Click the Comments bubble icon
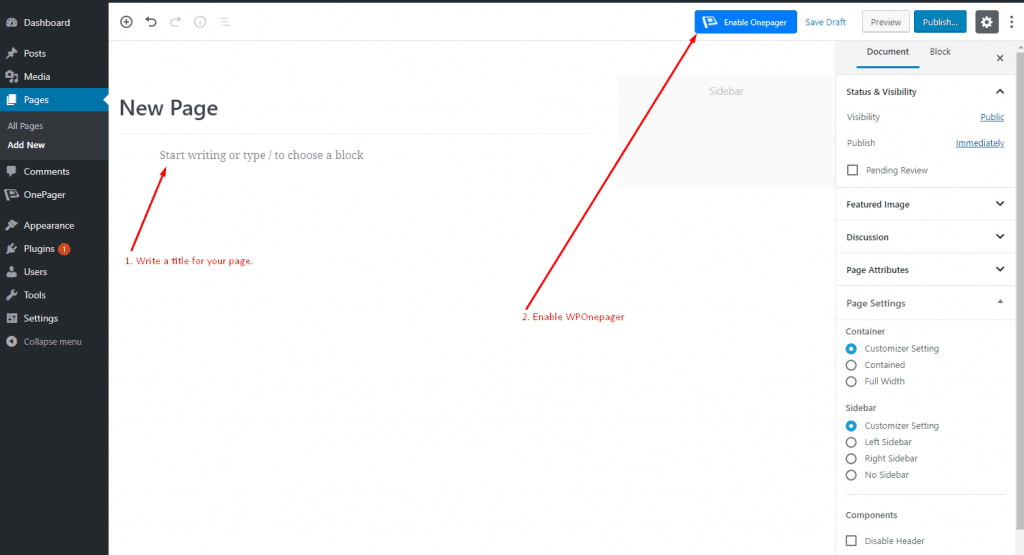The height and width of the screenshot is (555, 1024). pos(12,171)
